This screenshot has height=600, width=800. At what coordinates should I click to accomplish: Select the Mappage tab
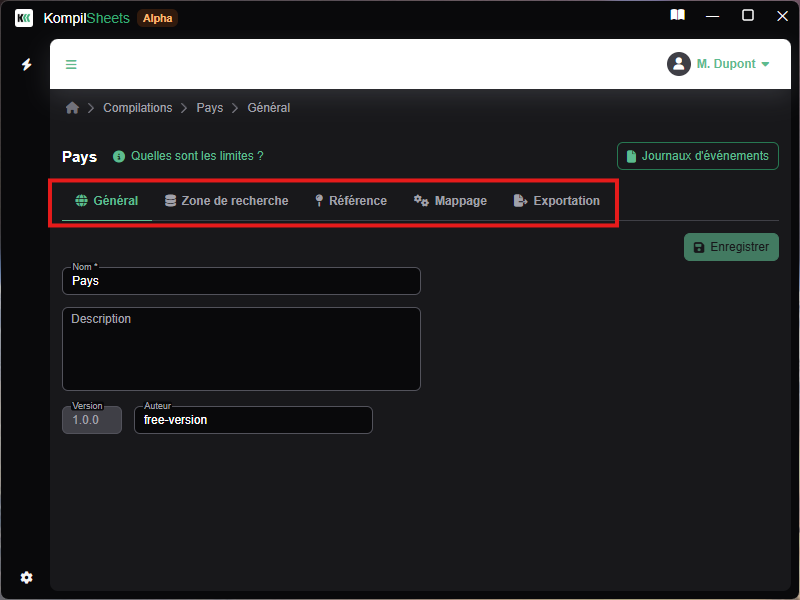pos(450,201)
